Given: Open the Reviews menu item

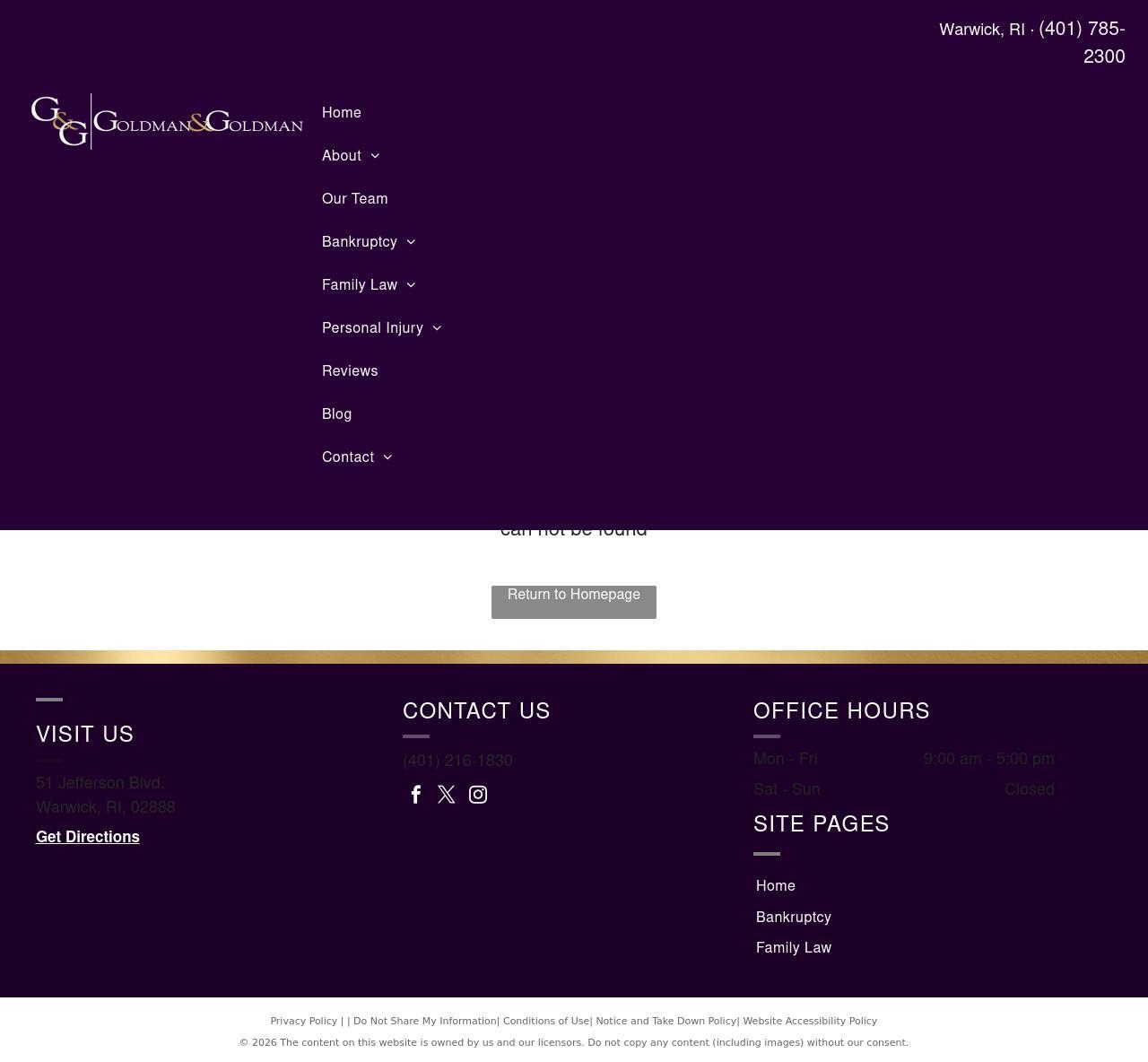Looking at the screenshot, I should (350, 371).
